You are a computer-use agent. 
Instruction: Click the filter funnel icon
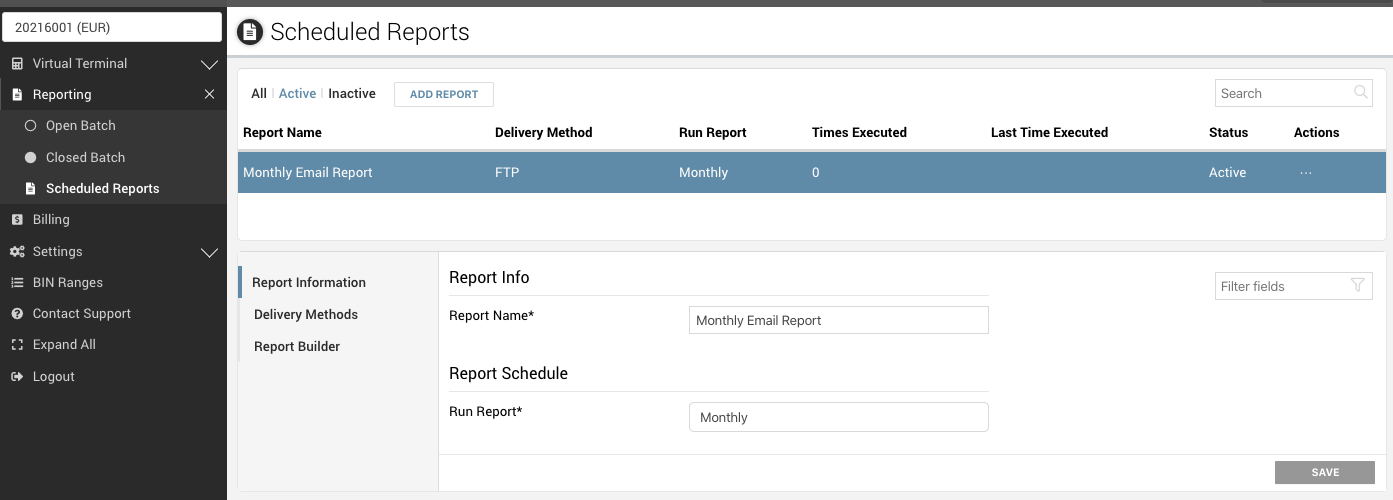[x=1357, y=286]
